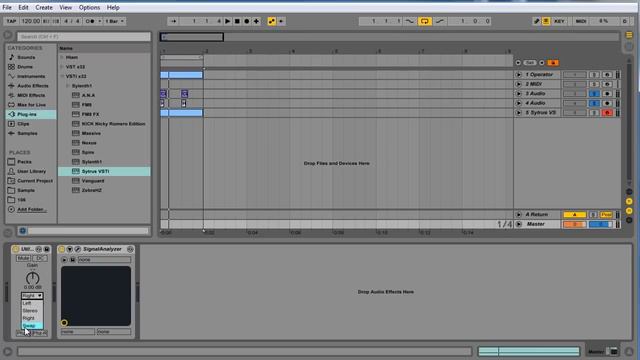Unfold the 5 Sytrus VS track
This screenshot has width=640, height=360.
coord(518,113)
